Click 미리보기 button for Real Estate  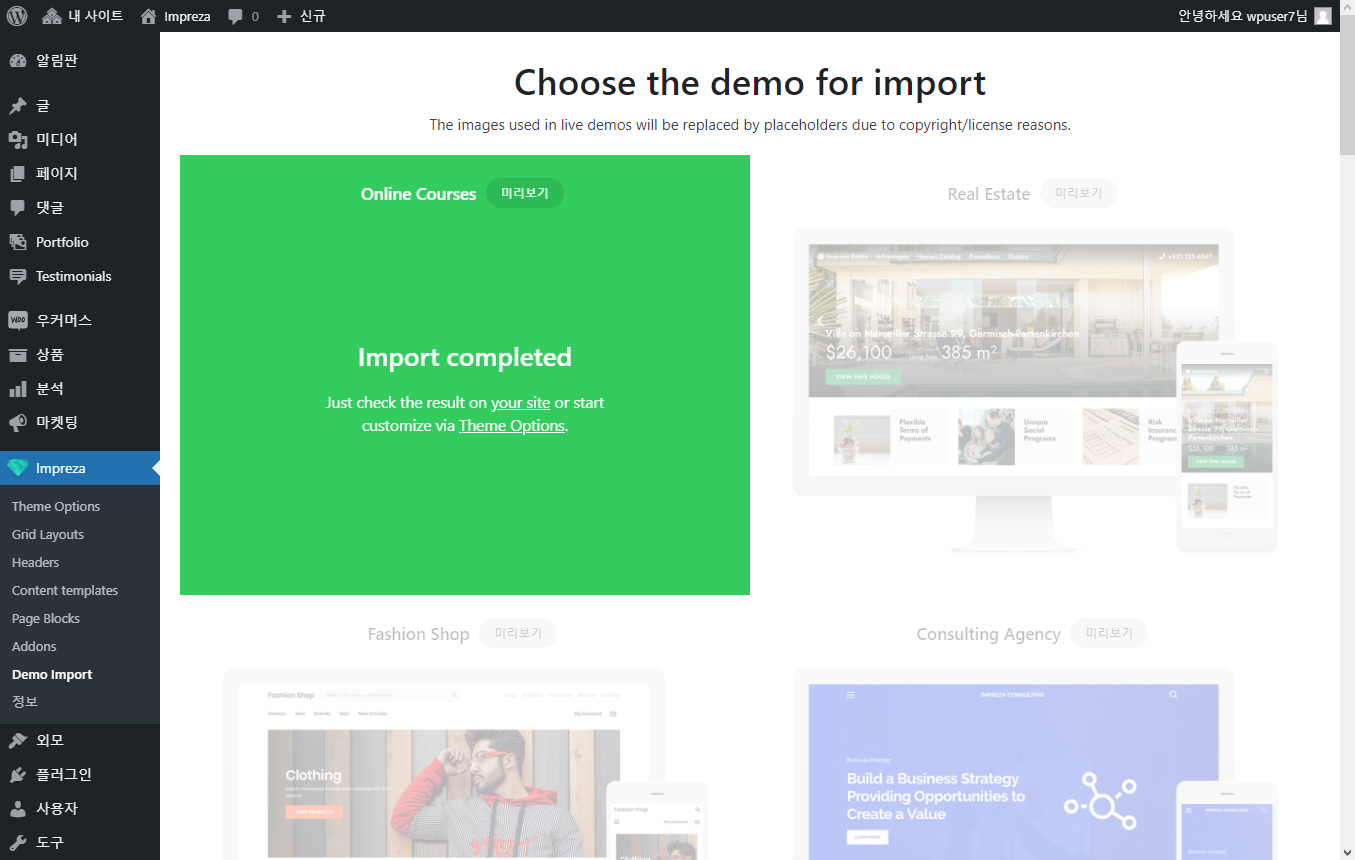coord(1079,194)
